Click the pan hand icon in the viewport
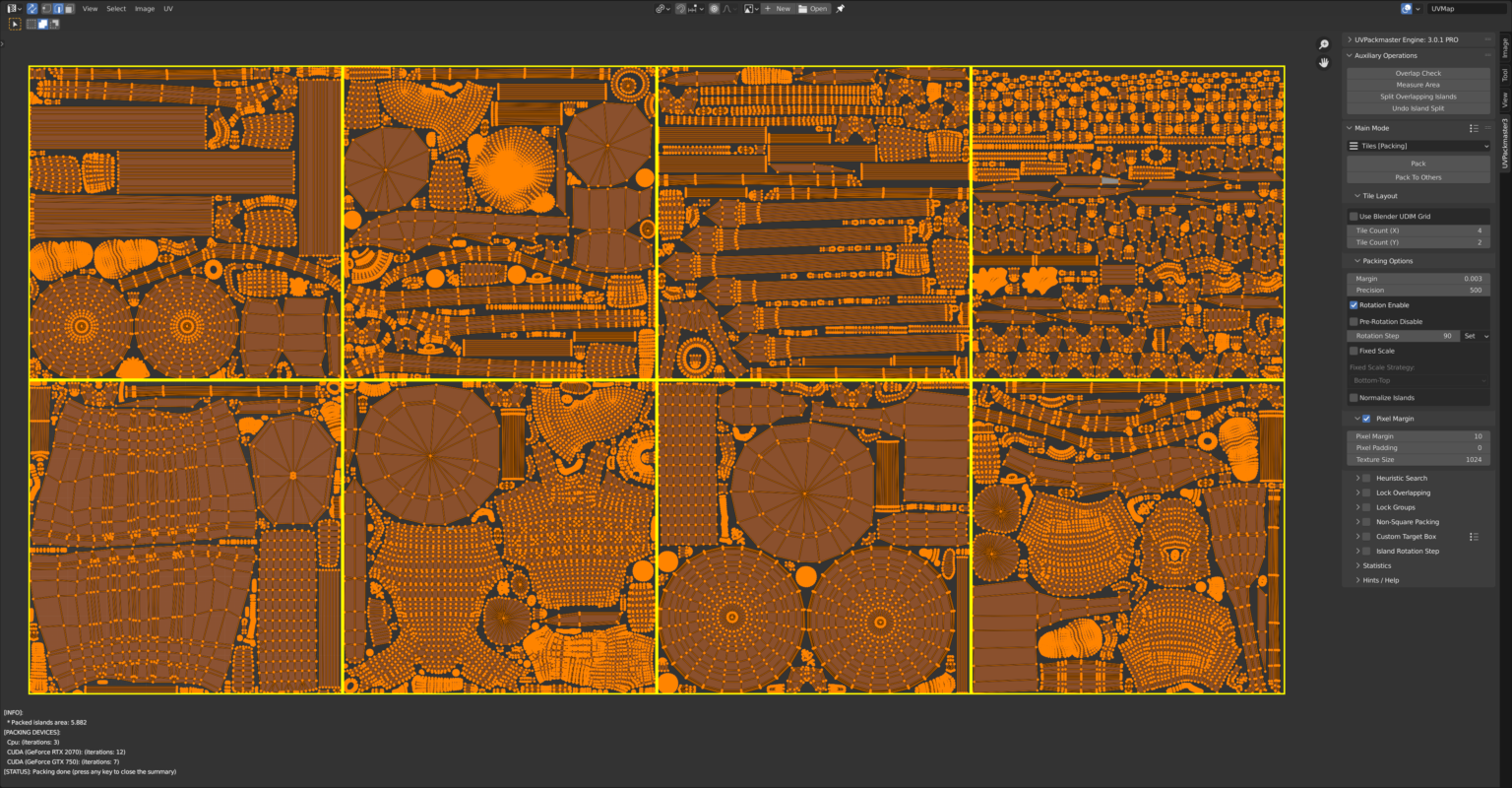1512x788 pixels. coord(1324,62)
